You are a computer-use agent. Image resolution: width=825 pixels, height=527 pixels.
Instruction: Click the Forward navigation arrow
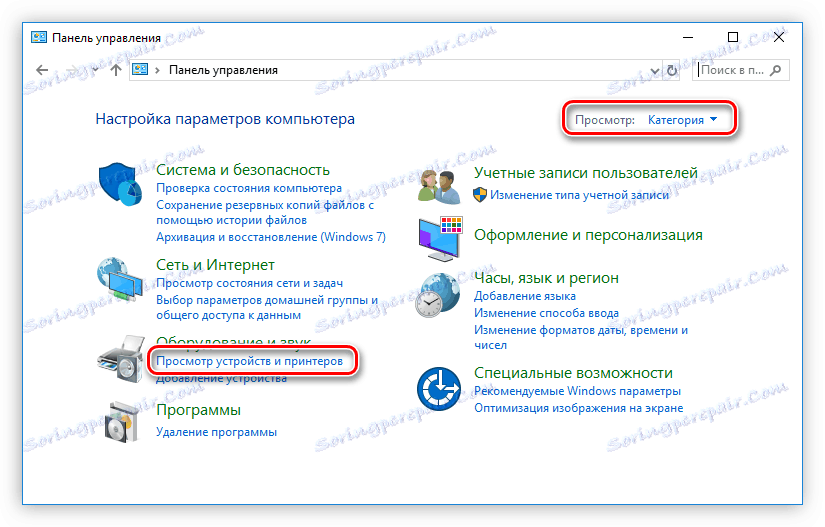[74, 70]
